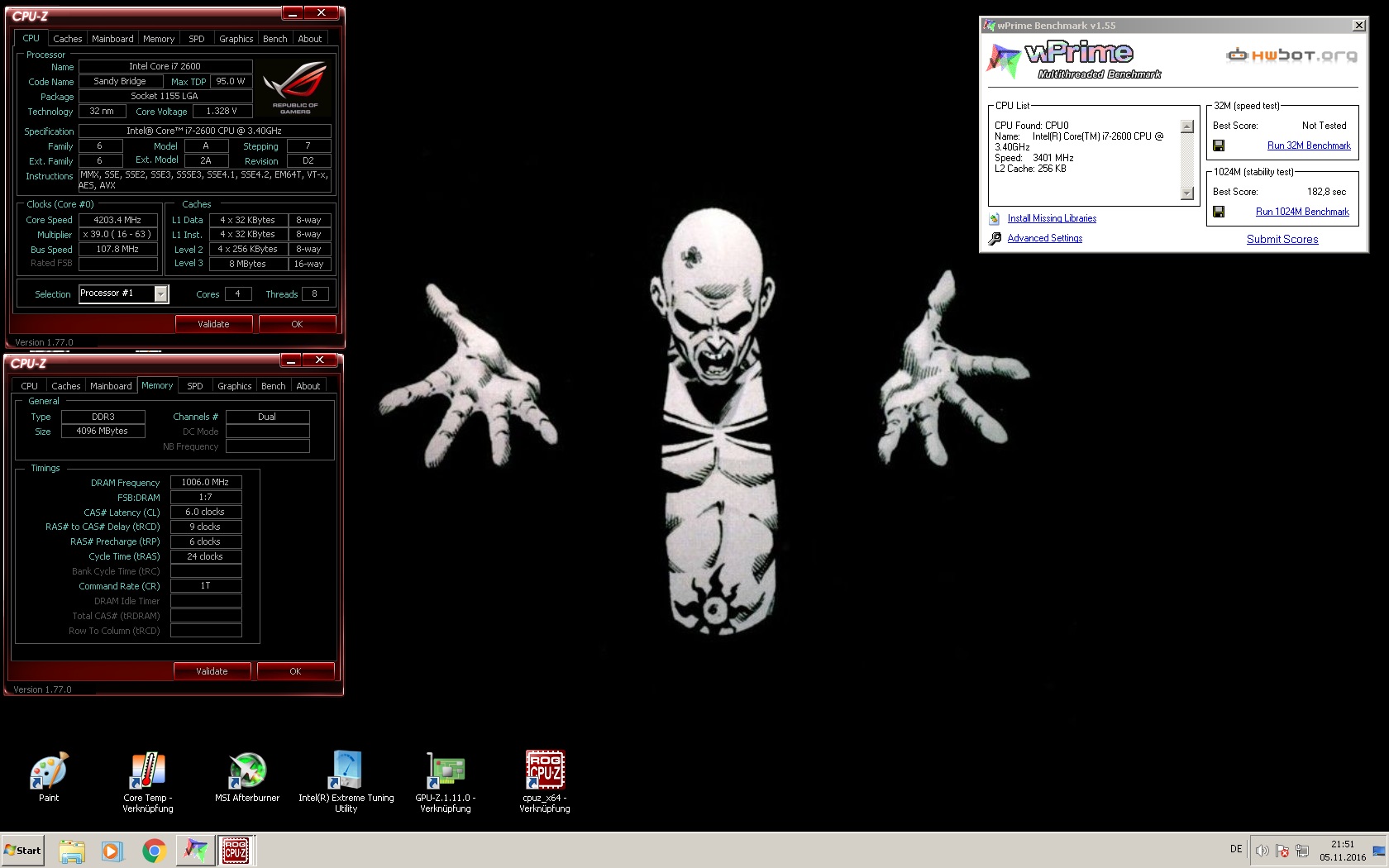Open SPD tab in top CPU-Z window
The height and width of the screenshot is (868, 1389).
coord(197,39)
